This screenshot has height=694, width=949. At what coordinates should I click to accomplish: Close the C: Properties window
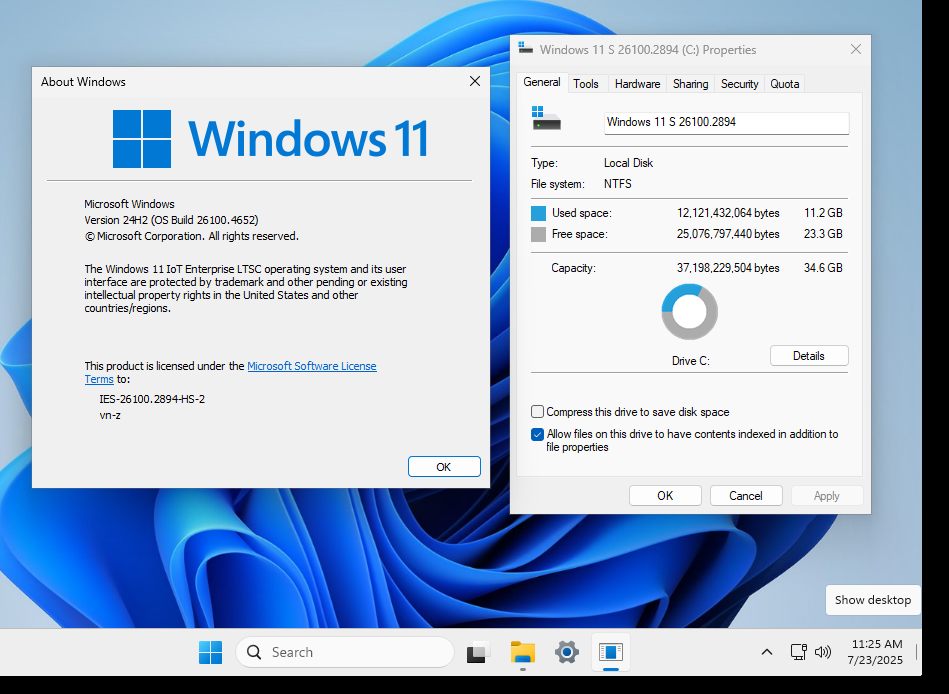point(856,49)
